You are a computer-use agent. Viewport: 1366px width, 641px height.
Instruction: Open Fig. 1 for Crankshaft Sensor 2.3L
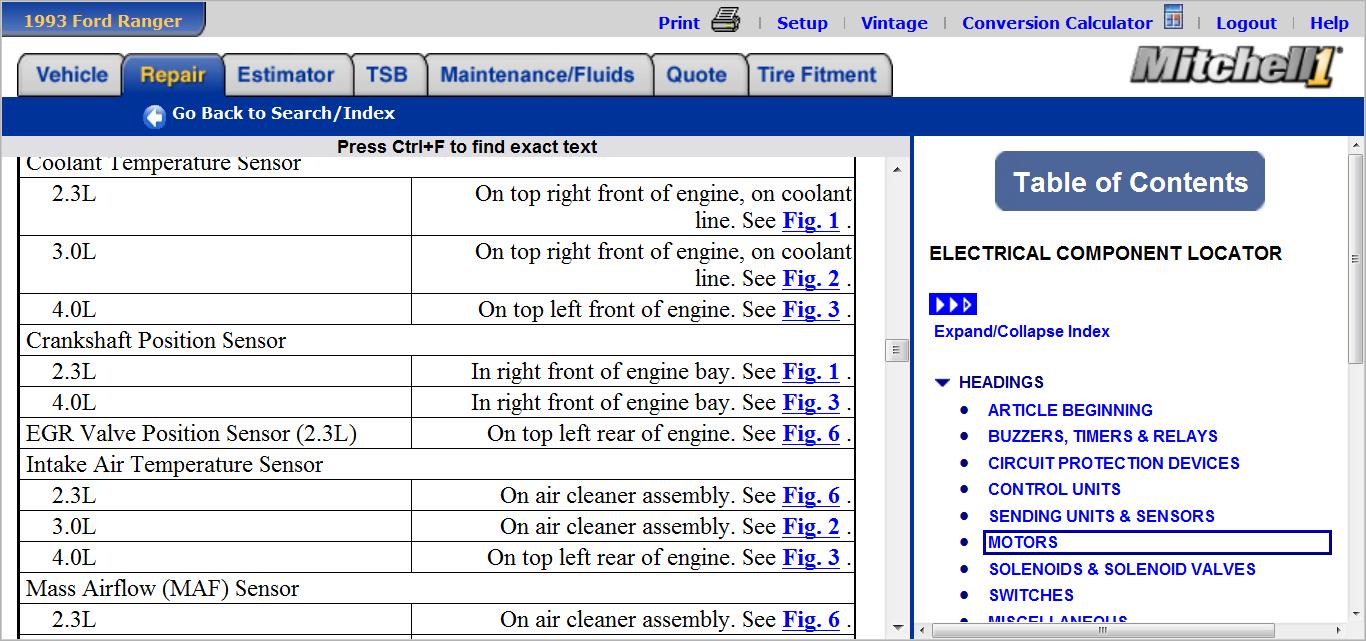click(x=811, y=372)
